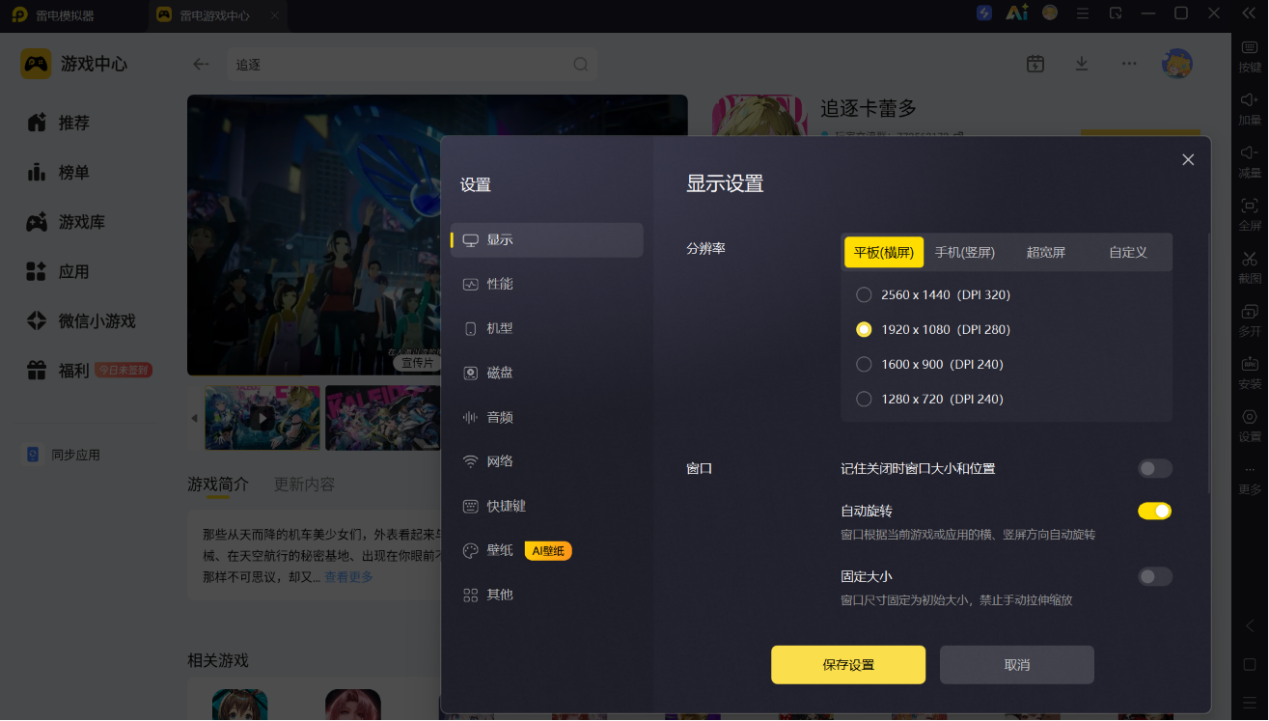Click the Android home square button

point(1250,665)
